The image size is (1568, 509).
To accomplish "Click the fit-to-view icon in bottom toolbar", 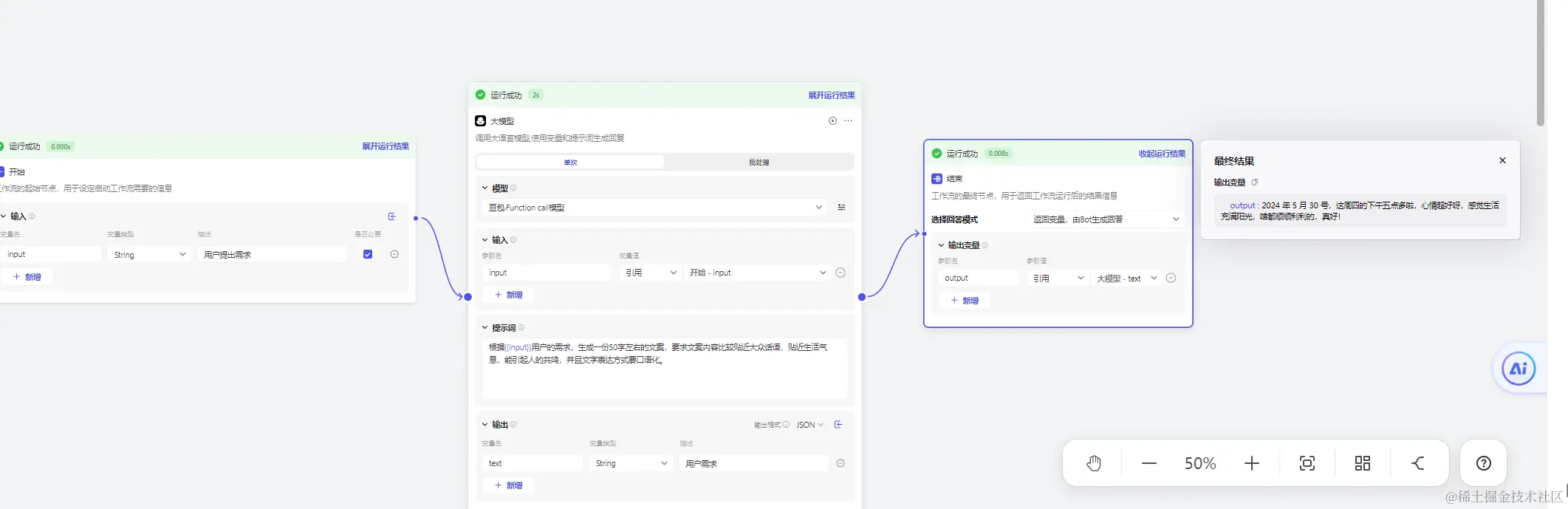I will point(1307,463).
